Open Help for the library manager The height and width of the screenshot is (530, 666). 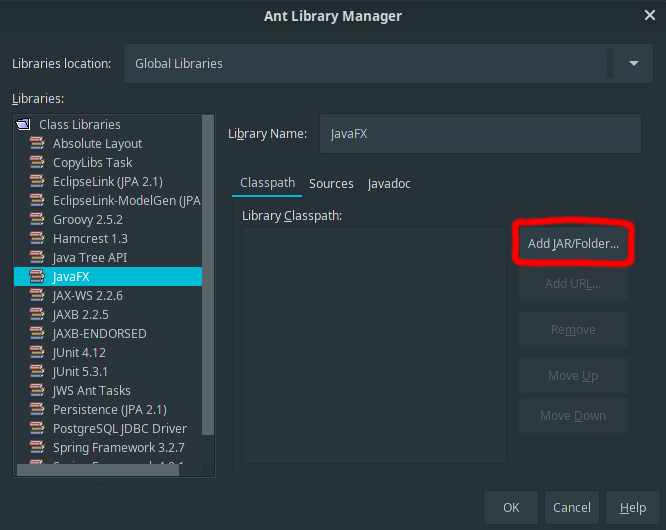(x=632, y=508)
